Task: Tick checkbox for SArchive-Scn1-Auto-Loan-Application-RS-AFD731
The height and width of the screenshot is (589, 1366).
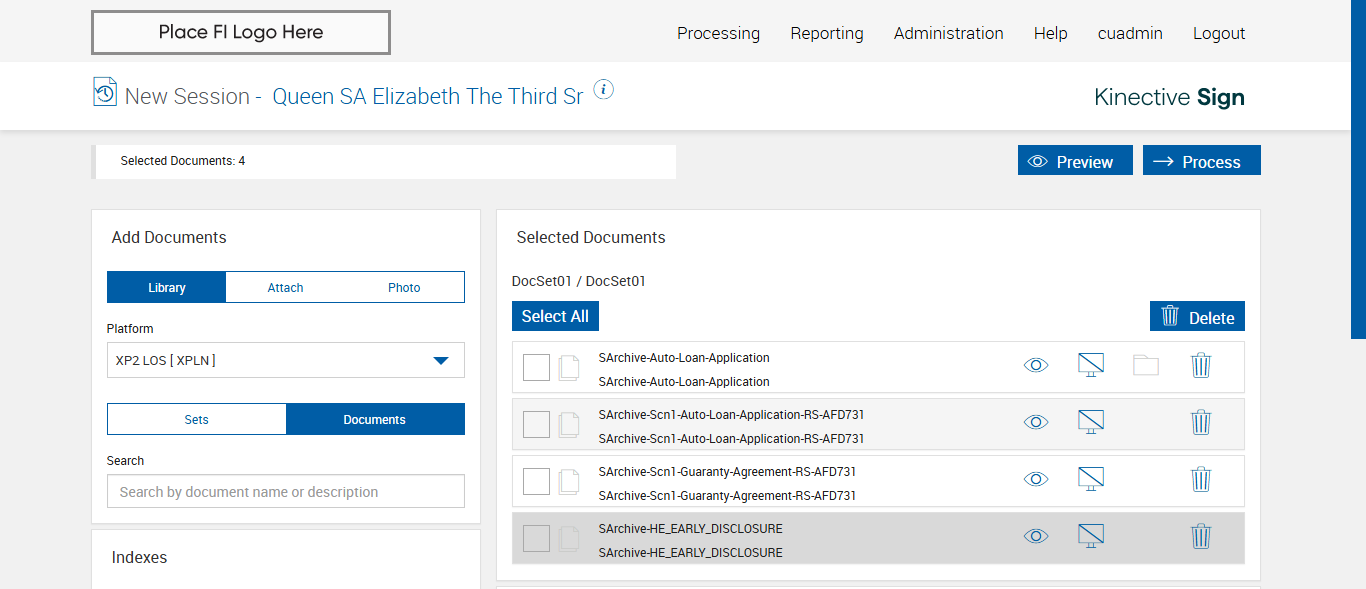Action: coord(536,424)
